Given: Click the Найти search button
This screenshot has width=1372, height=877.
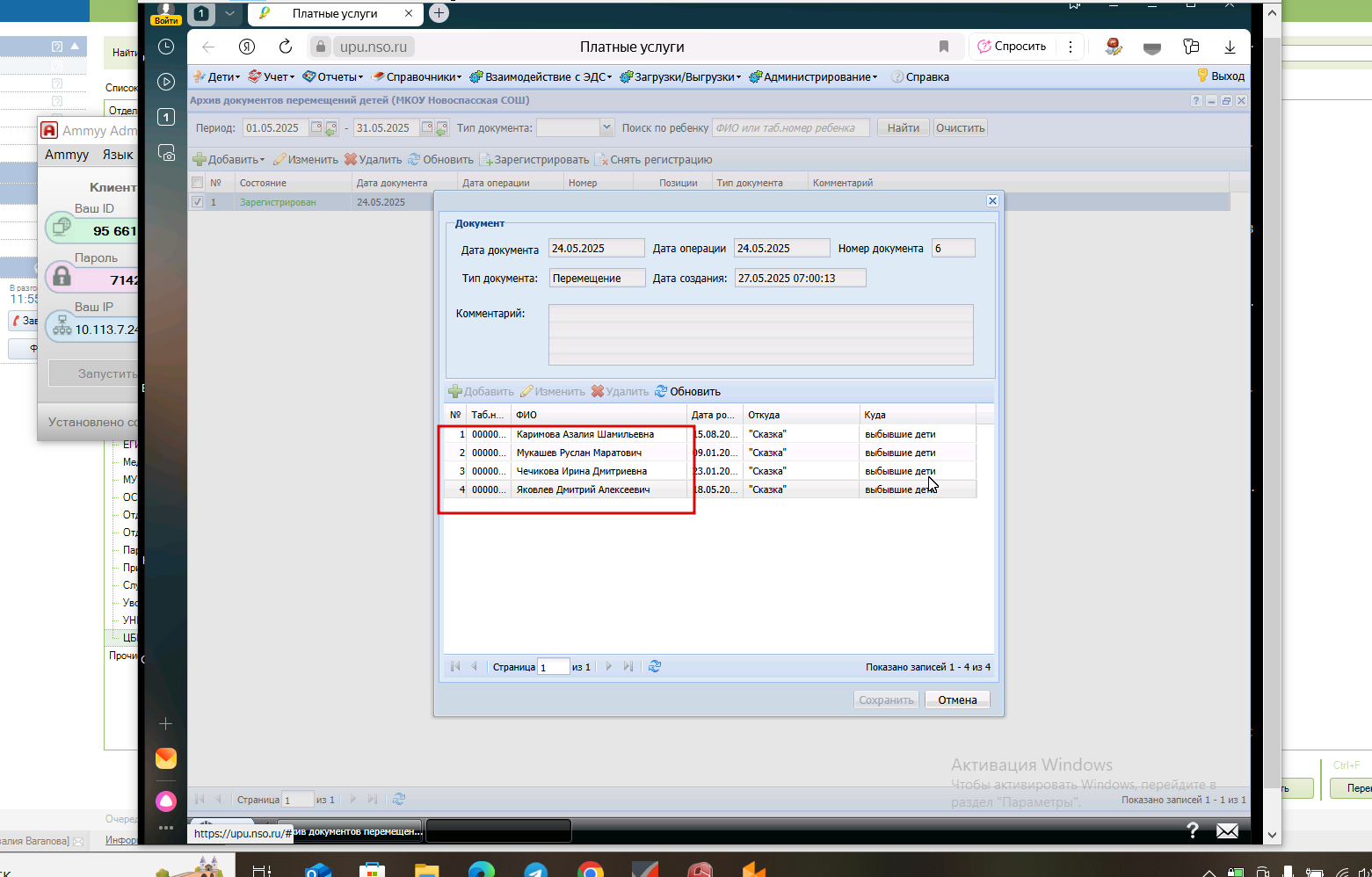Looking at the screenshot, I should (903, 127).
